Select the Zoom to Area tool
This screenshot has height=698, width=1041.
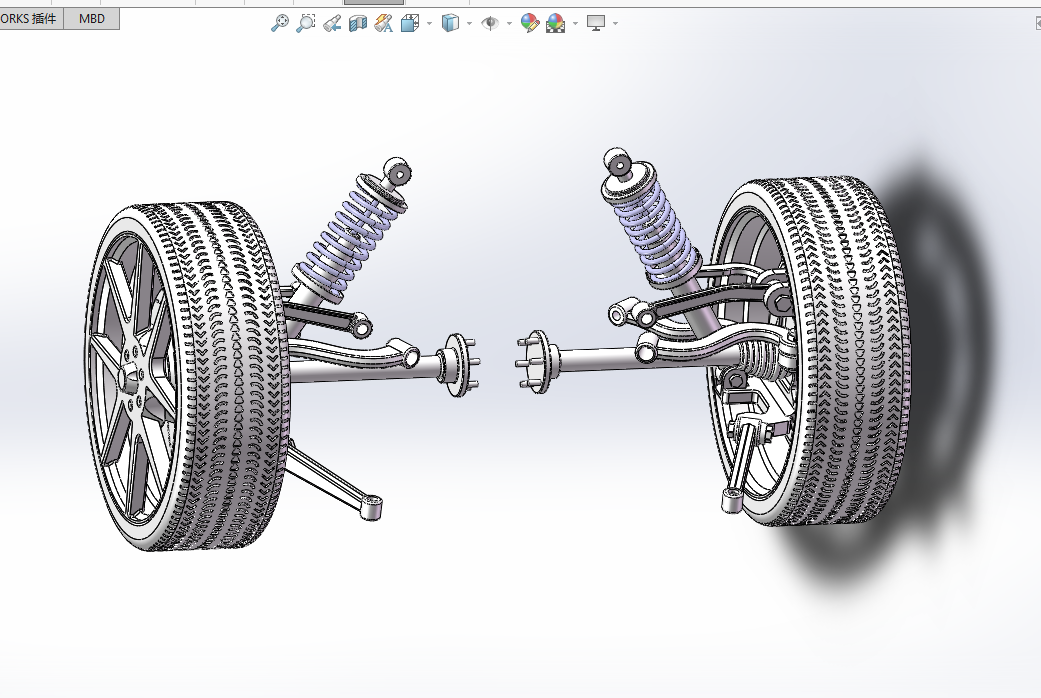click(x=305, y=23)
